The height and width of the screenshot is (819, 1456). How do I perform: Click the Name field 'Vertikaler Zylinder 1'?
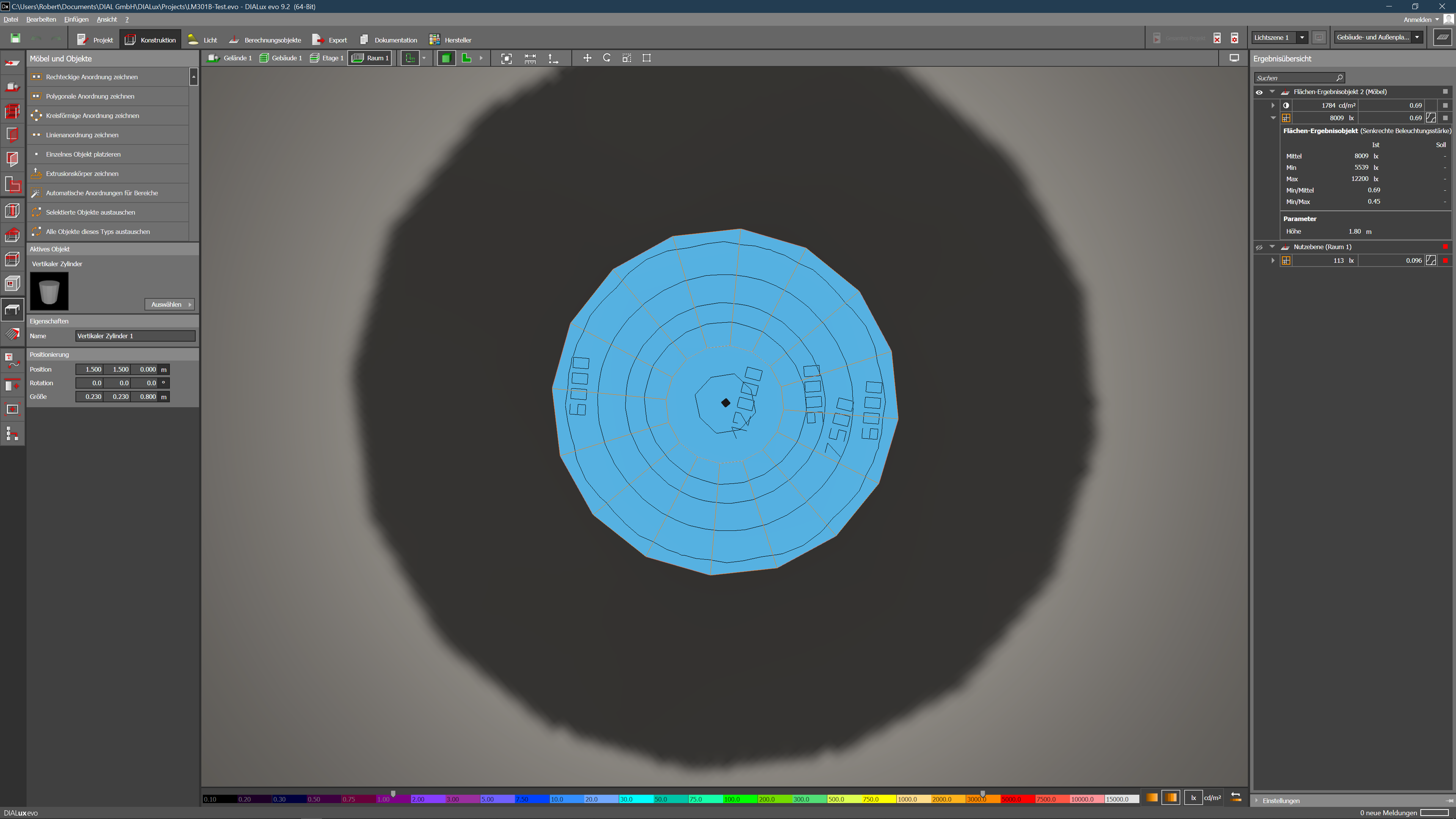pyautogui.click(x=135, y=336)
